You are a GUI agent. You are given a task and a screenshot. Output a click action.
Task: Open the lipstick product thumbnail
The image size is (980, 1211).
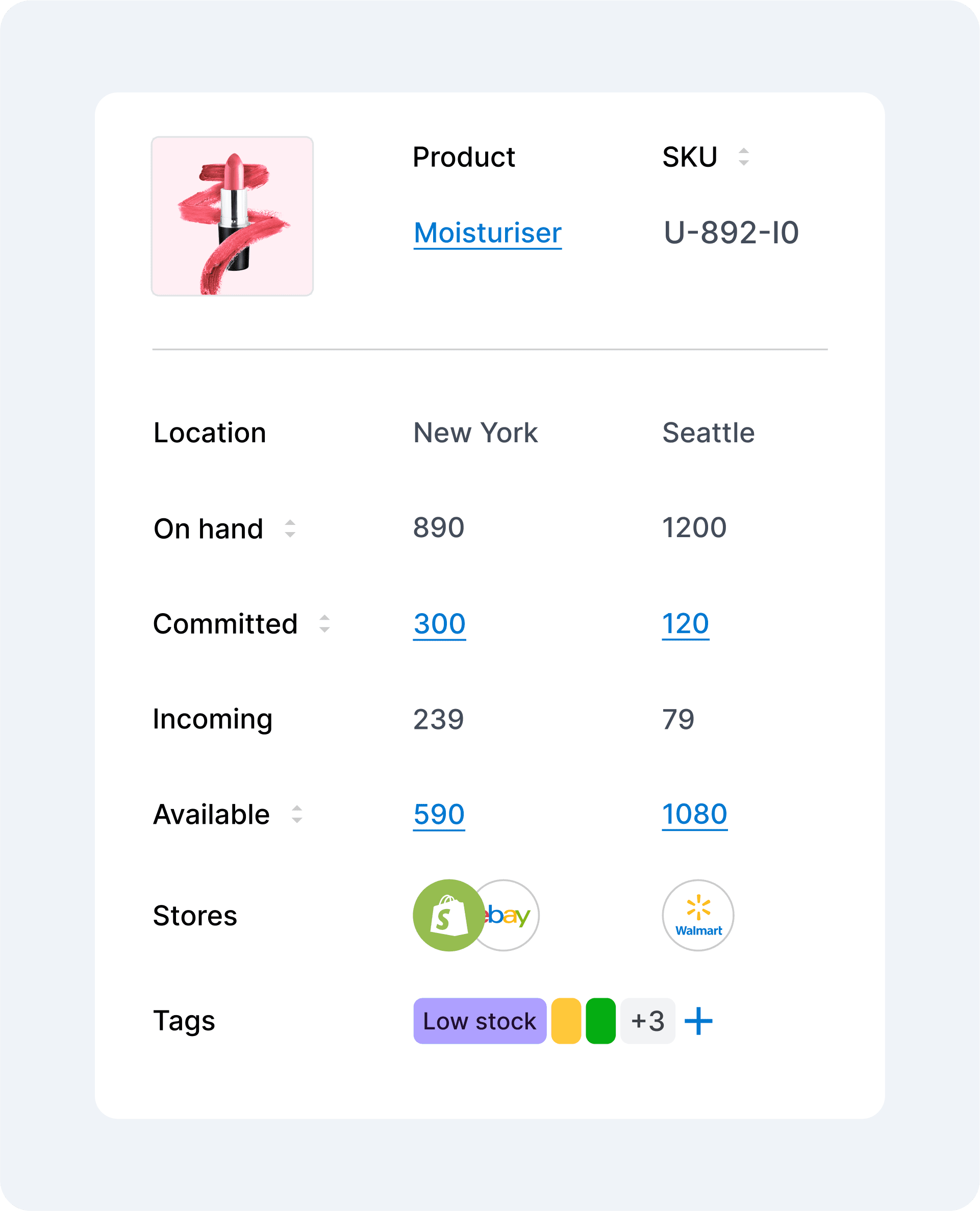pyautogui.click(x=232, y=216)
